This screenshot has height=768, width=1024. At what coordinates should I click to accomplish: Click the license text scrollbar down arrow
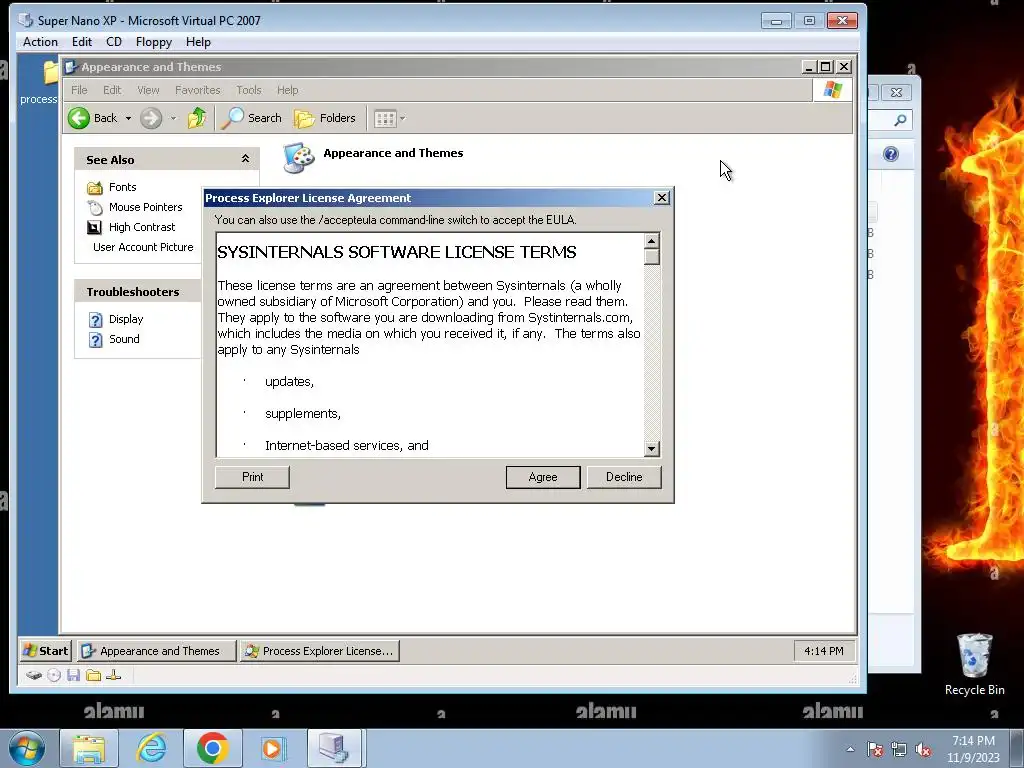click(x=651, y=449)
